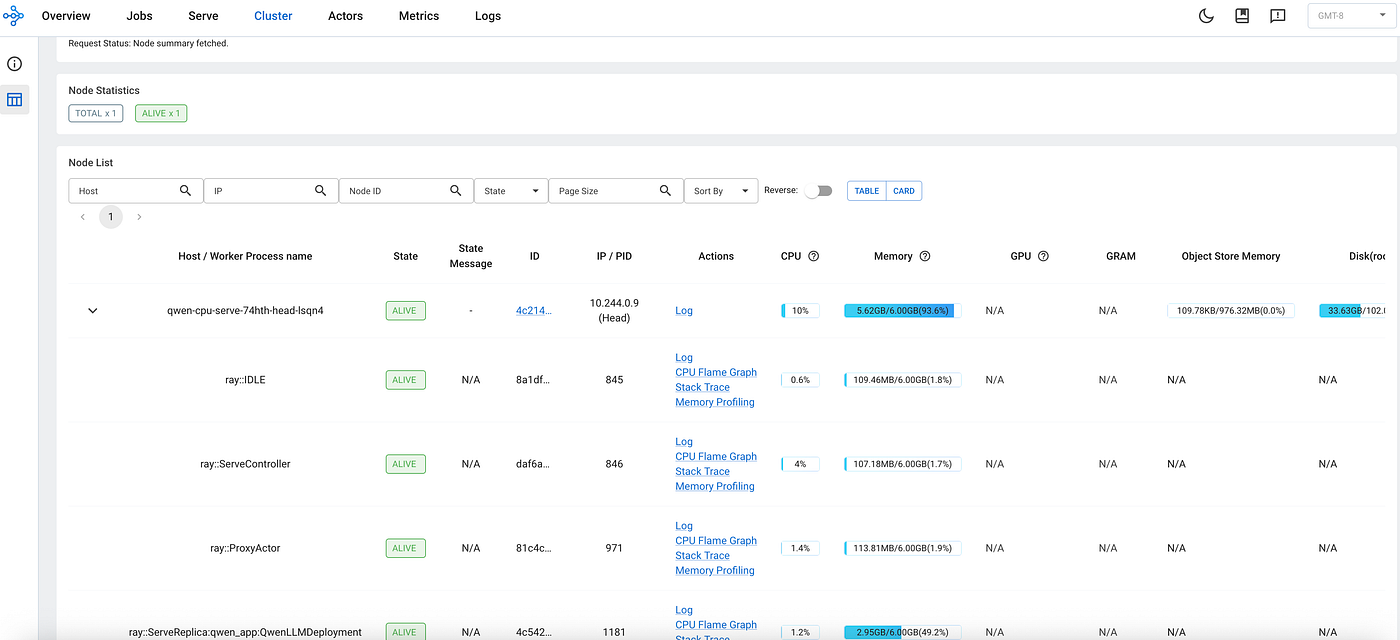This screenshot has width=1400, height=640.
Task: Open Stack Trace for ray::ProxyActor
Action: click(702, 555)
